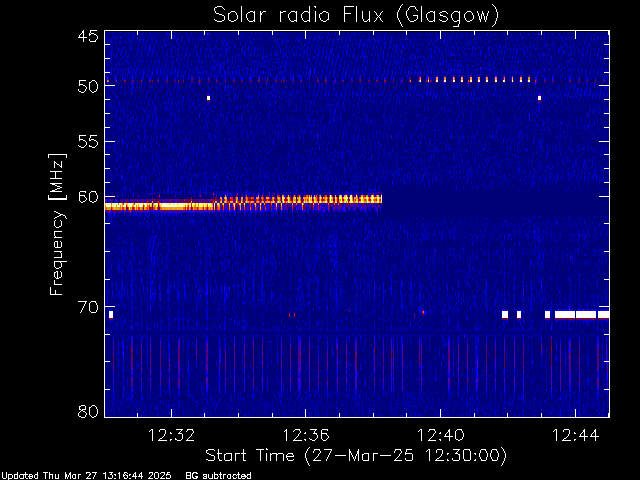Viewport: 640px width, 480px height.
Task: Select the 70 frequency tick label
Action: click(x=88, y=307)
